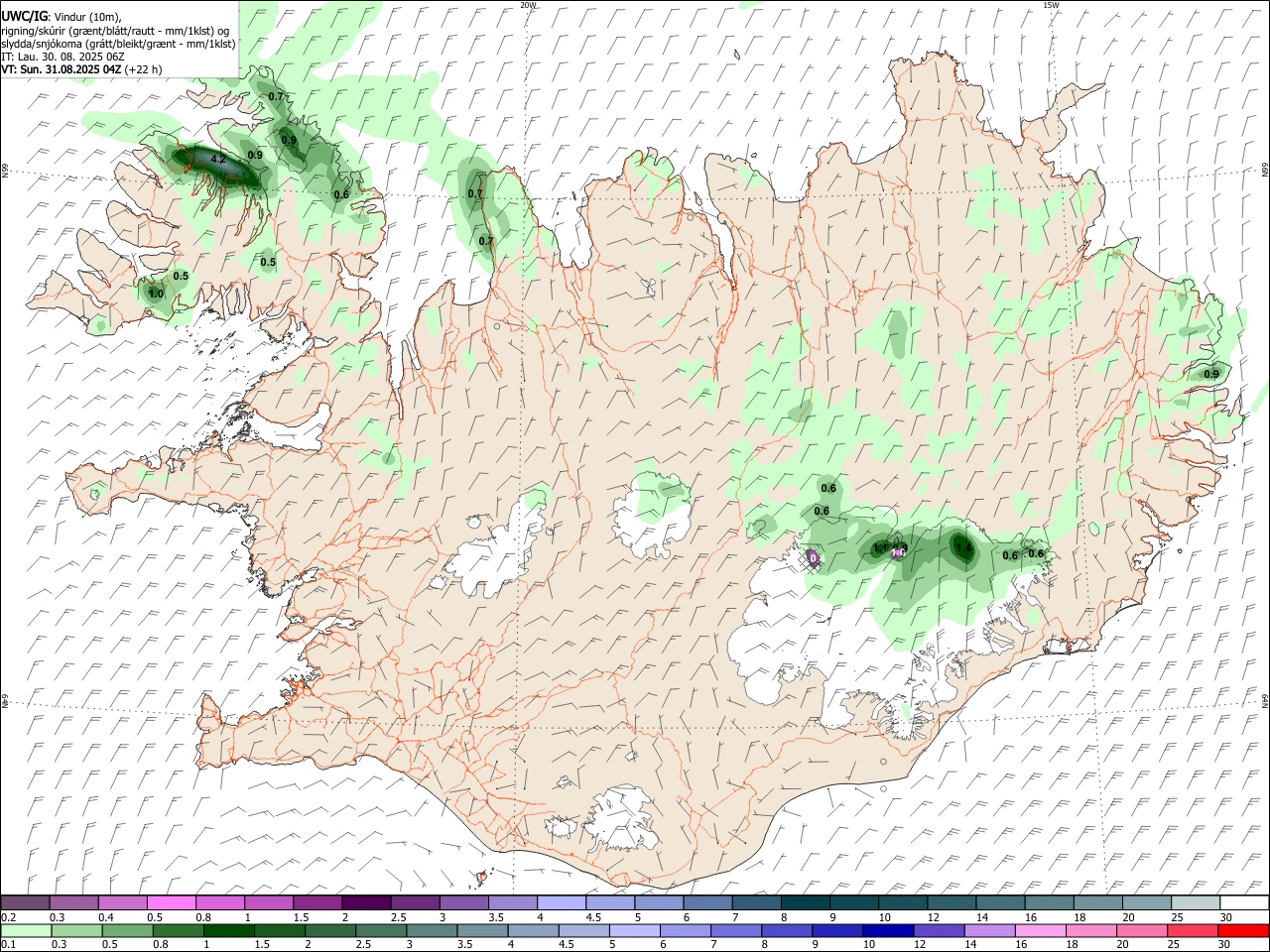Pick the light lavender swatch labelled 4 in the top row

point(562,903)
